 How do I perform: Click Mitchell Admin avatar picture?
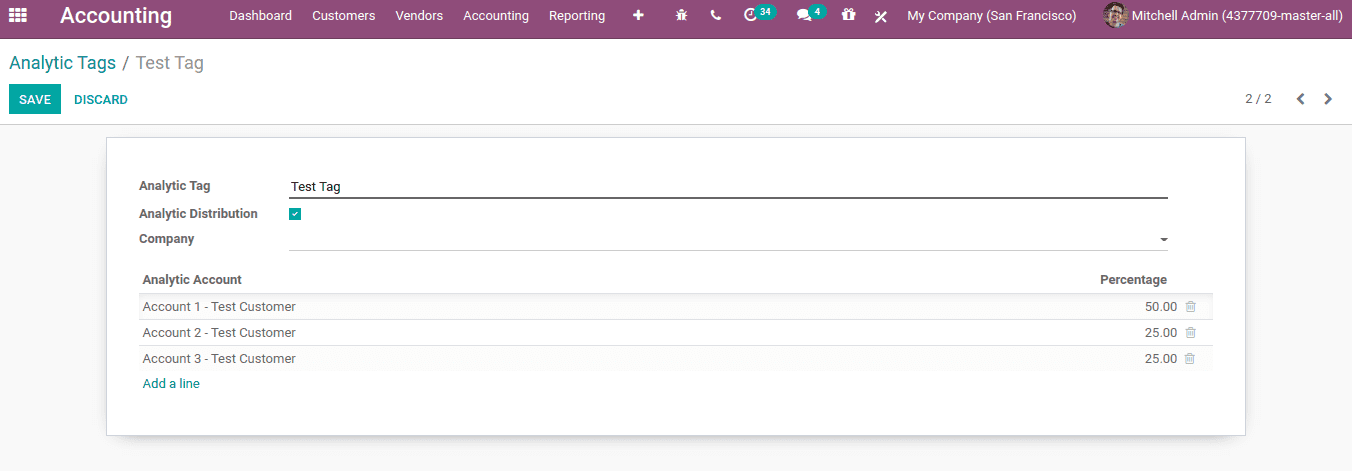(x=1115, y=15)
